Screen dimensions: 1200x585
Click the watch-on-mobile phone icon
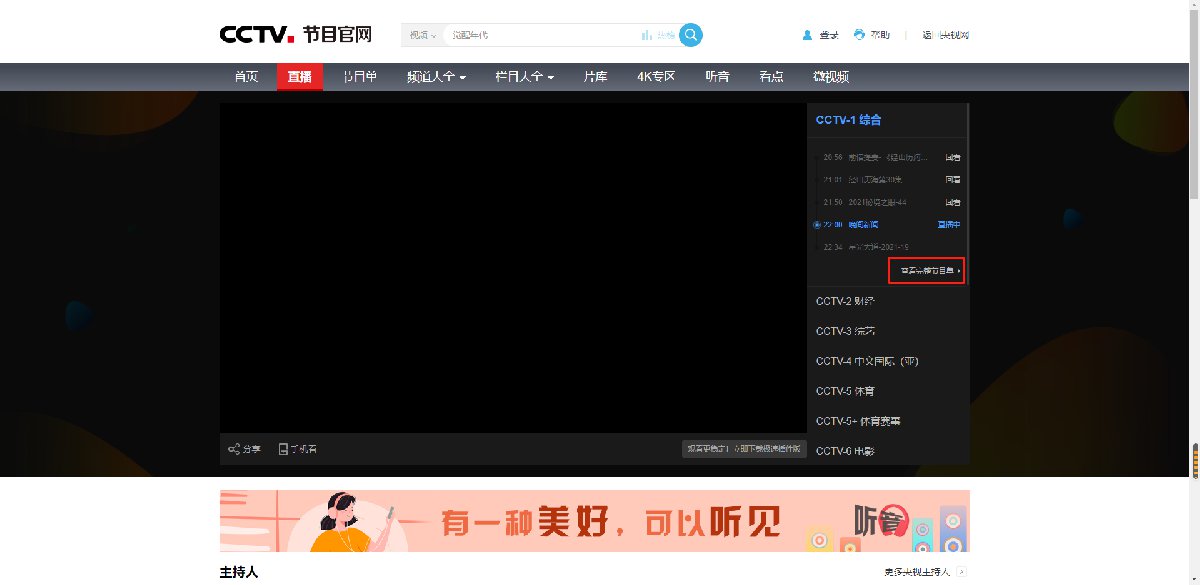tap(283, 449)
